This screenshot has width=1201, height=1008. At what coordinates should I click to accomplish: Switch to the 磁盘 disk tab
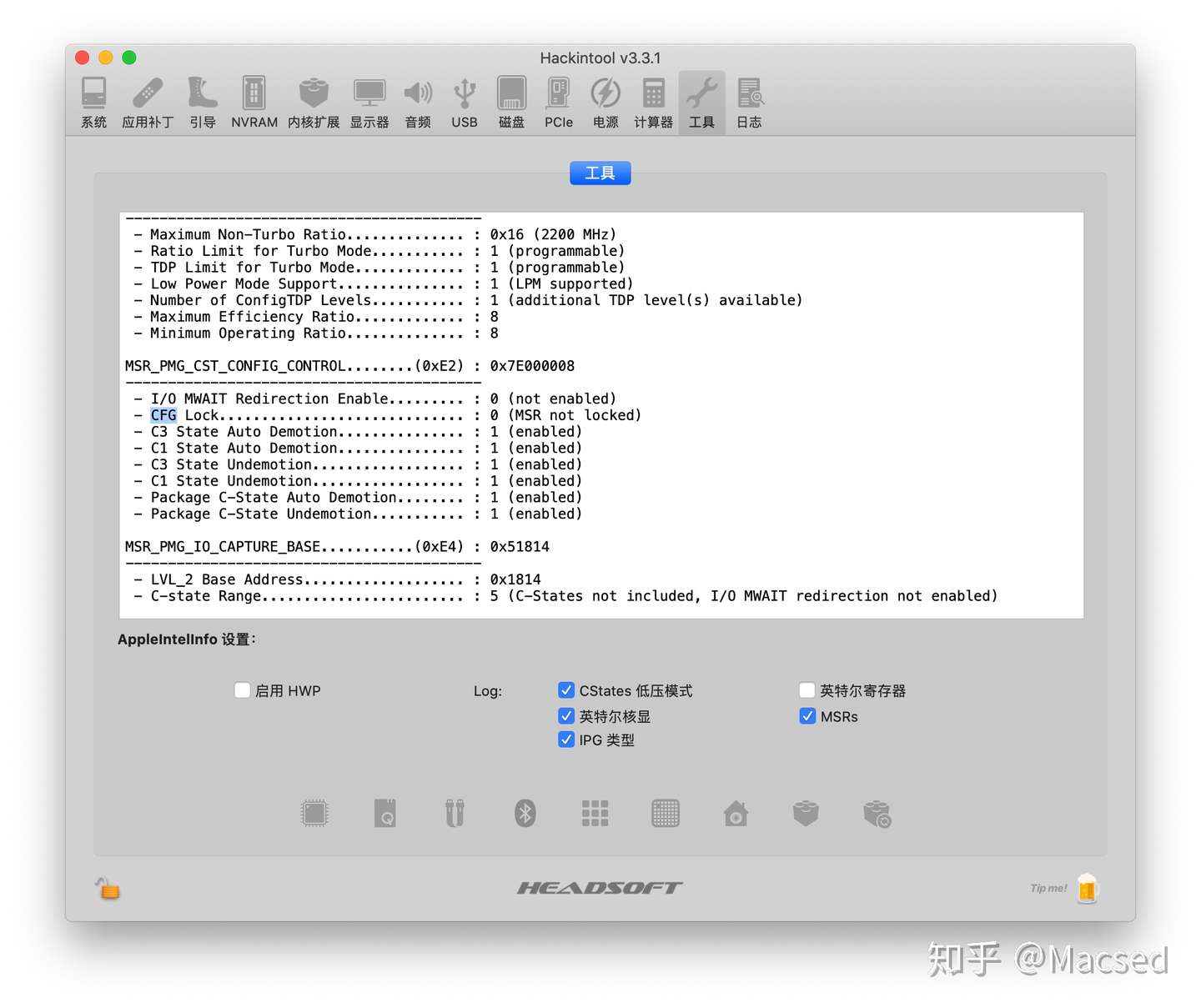(510, 100)
